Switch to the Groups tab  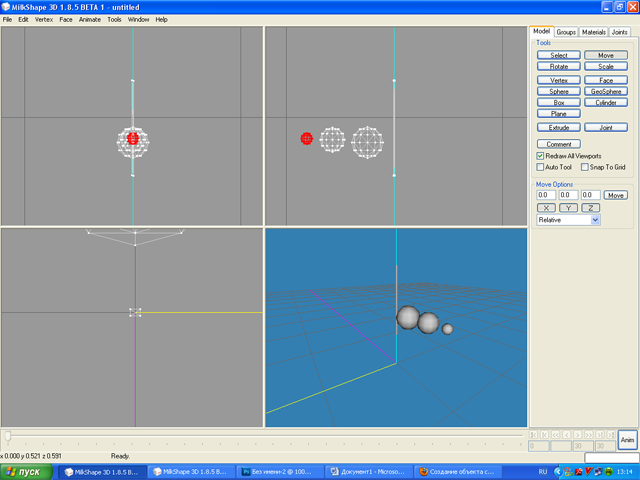[566, 32]
